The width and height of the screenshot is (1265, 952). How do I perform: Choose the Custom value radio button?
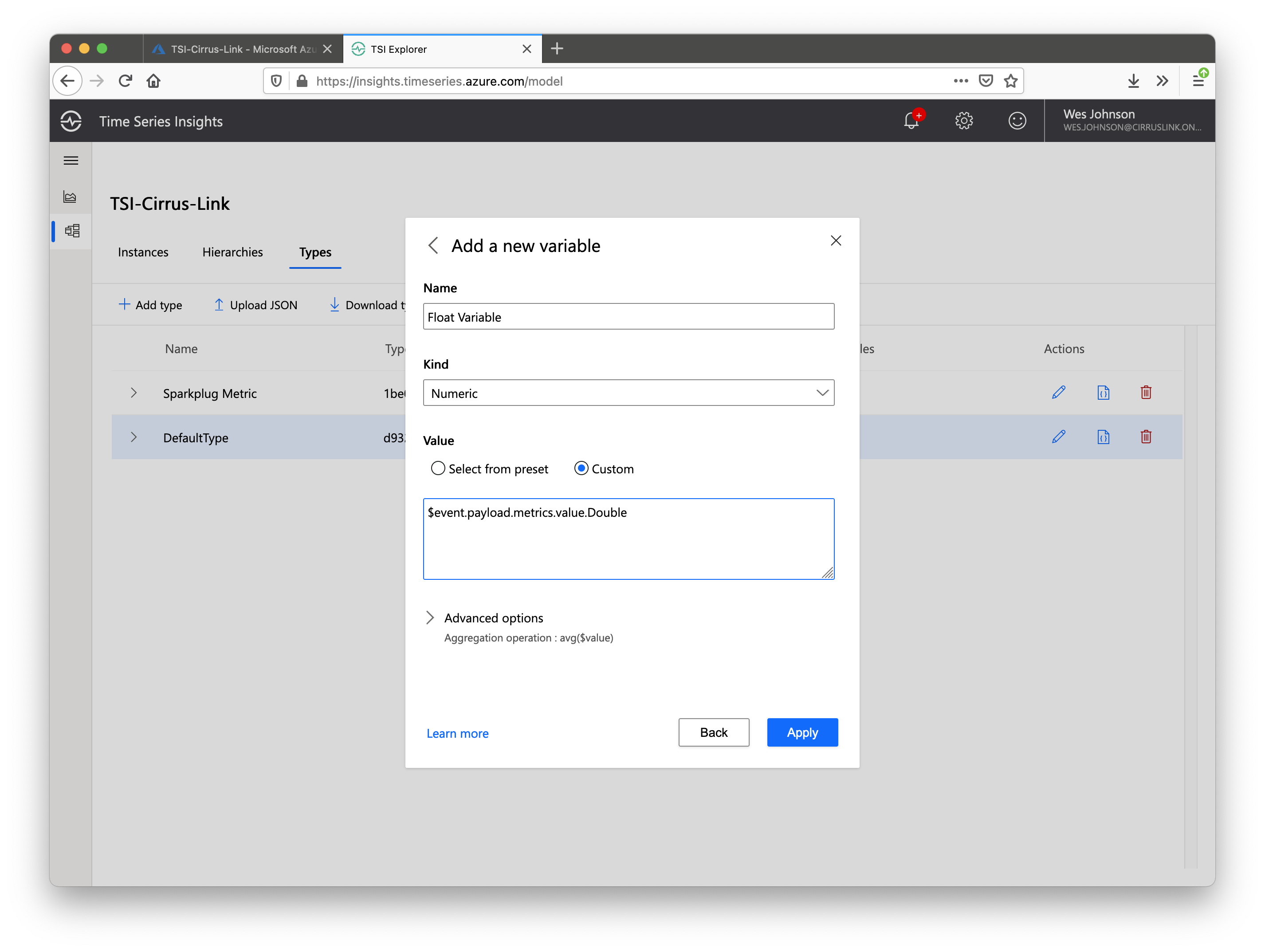pyautogui.click(x=581, y=468)
